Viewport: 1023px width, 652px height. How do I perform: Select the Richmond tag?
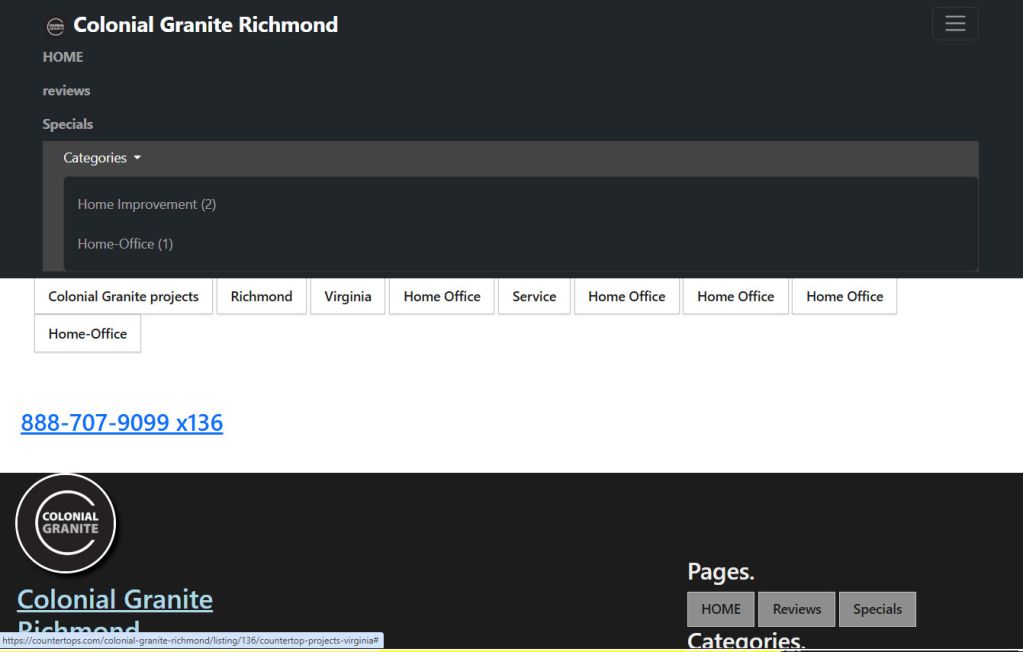261,296
